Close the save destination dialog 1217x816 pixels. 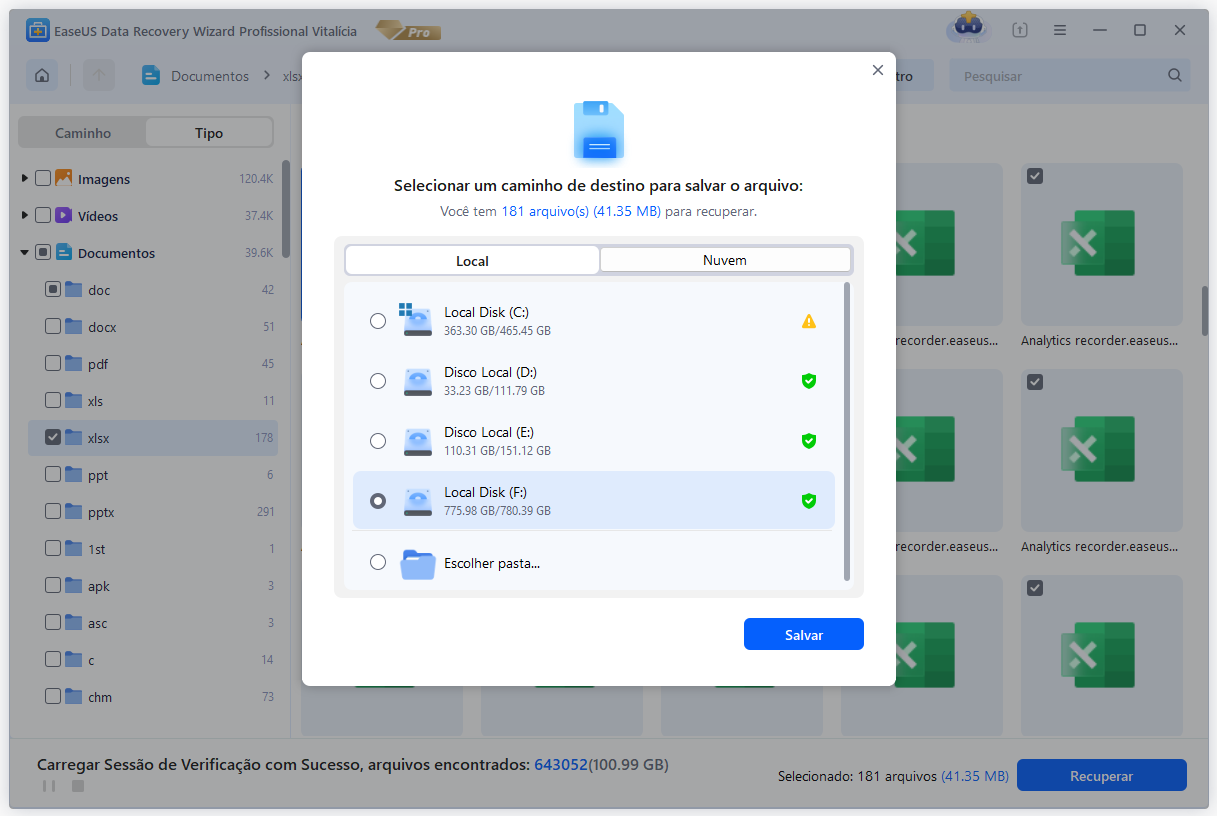coord(878,70)
